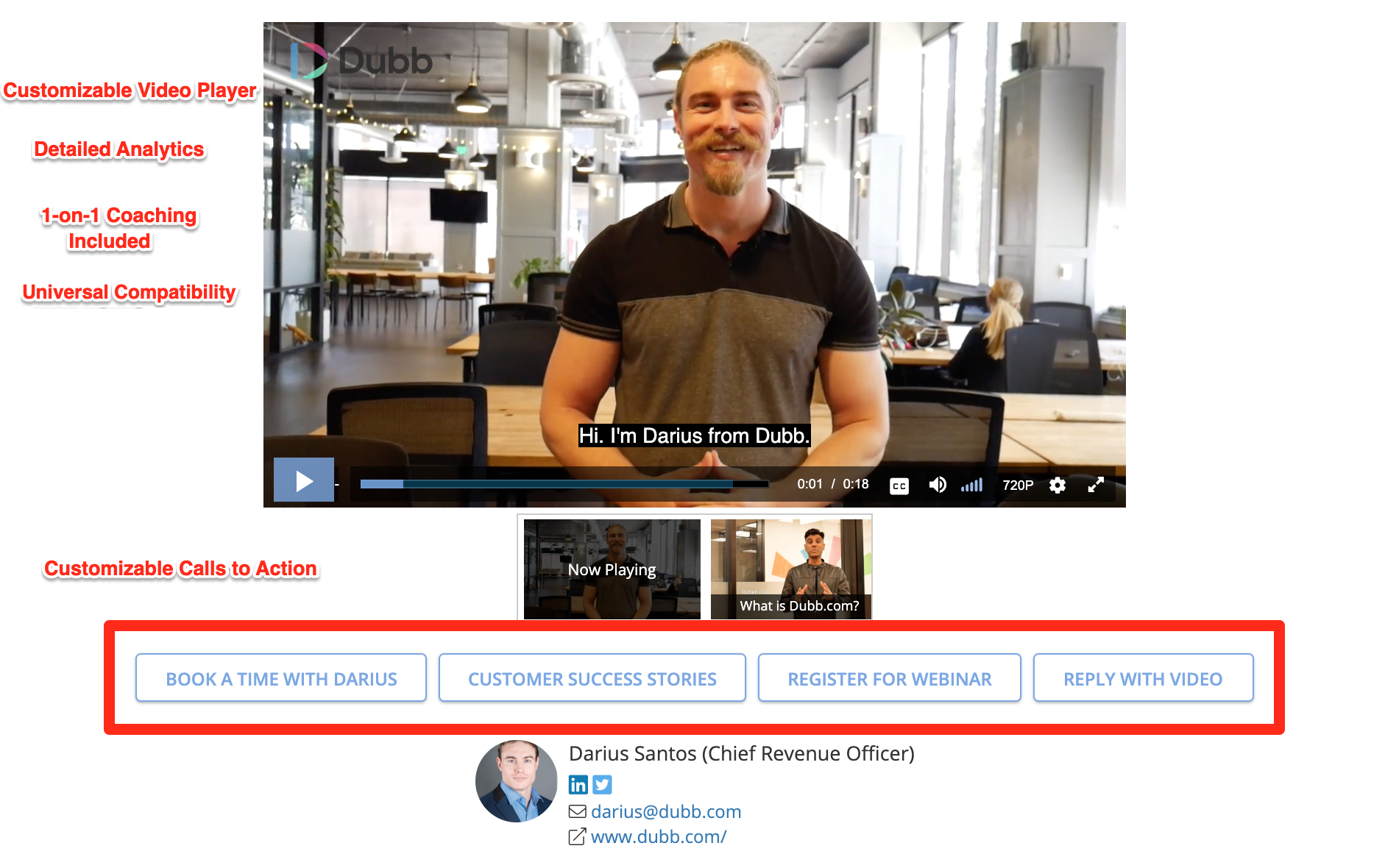Click the envelope icon beside the email
The height and width of the screenshot is (868, 1385).
pyautogui.click(x=578, y=811)
